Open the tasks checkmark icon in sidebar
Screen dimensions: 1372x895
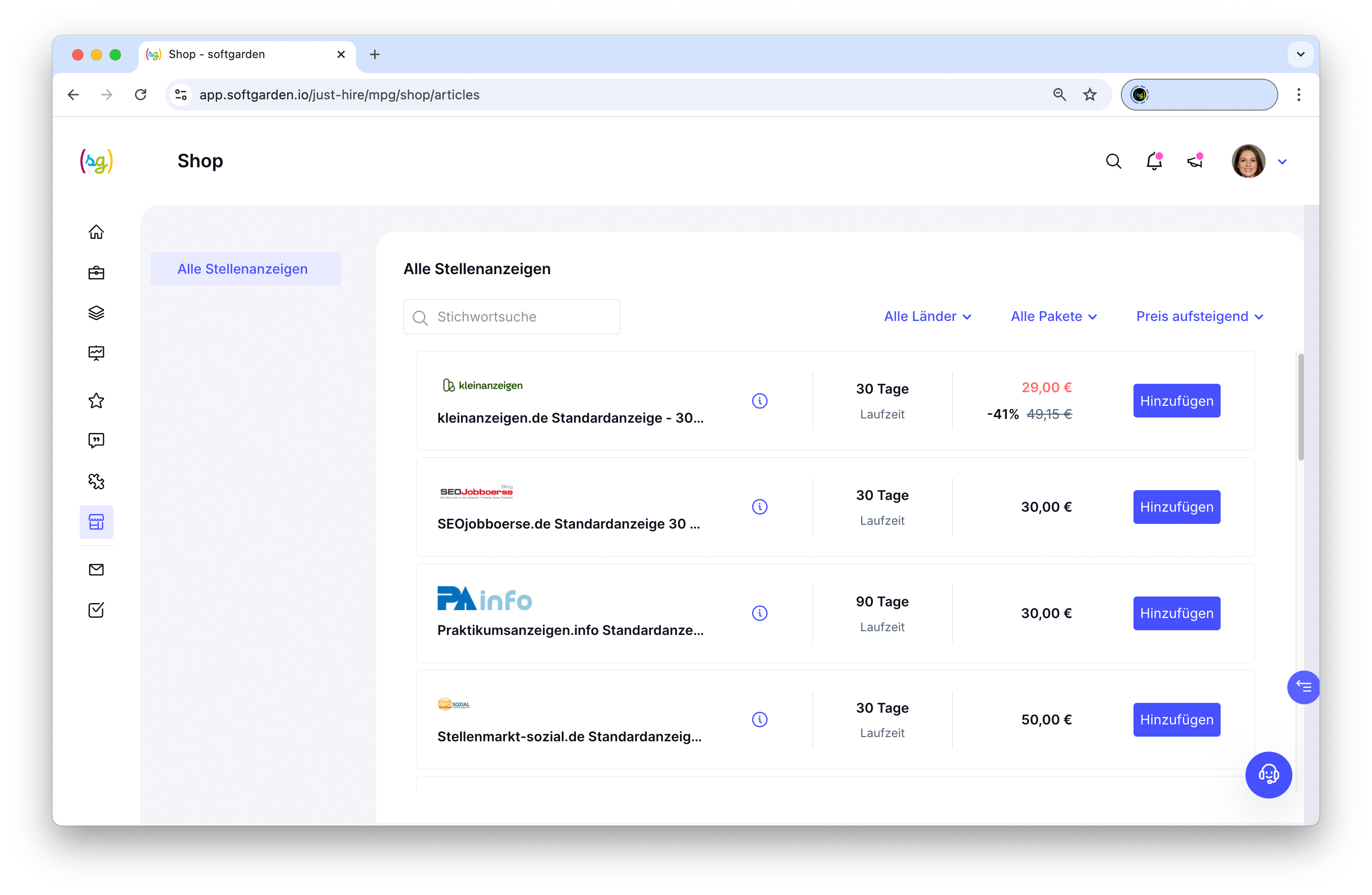[x=96, y=610]
